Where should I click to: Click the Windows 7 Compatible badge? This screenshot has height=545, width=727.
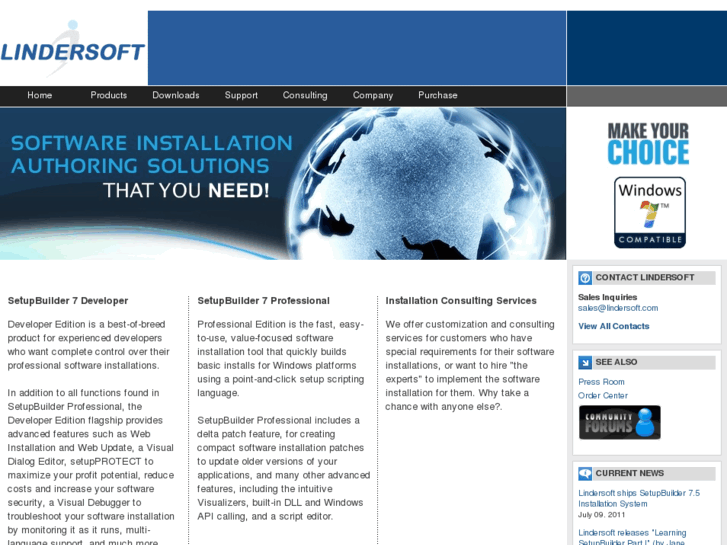point(650,212)
